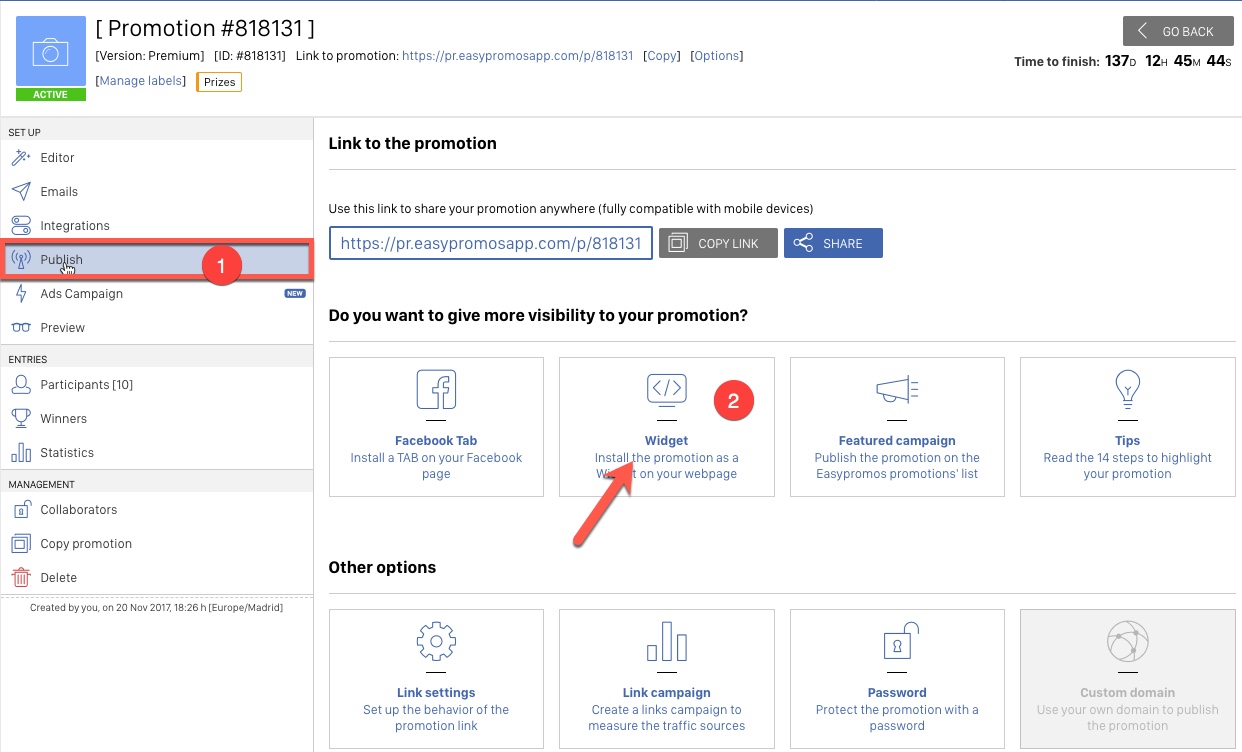Click the Preview glasses icon
Viewport: 1242px width, 752px height.
(x=21, y=328)
